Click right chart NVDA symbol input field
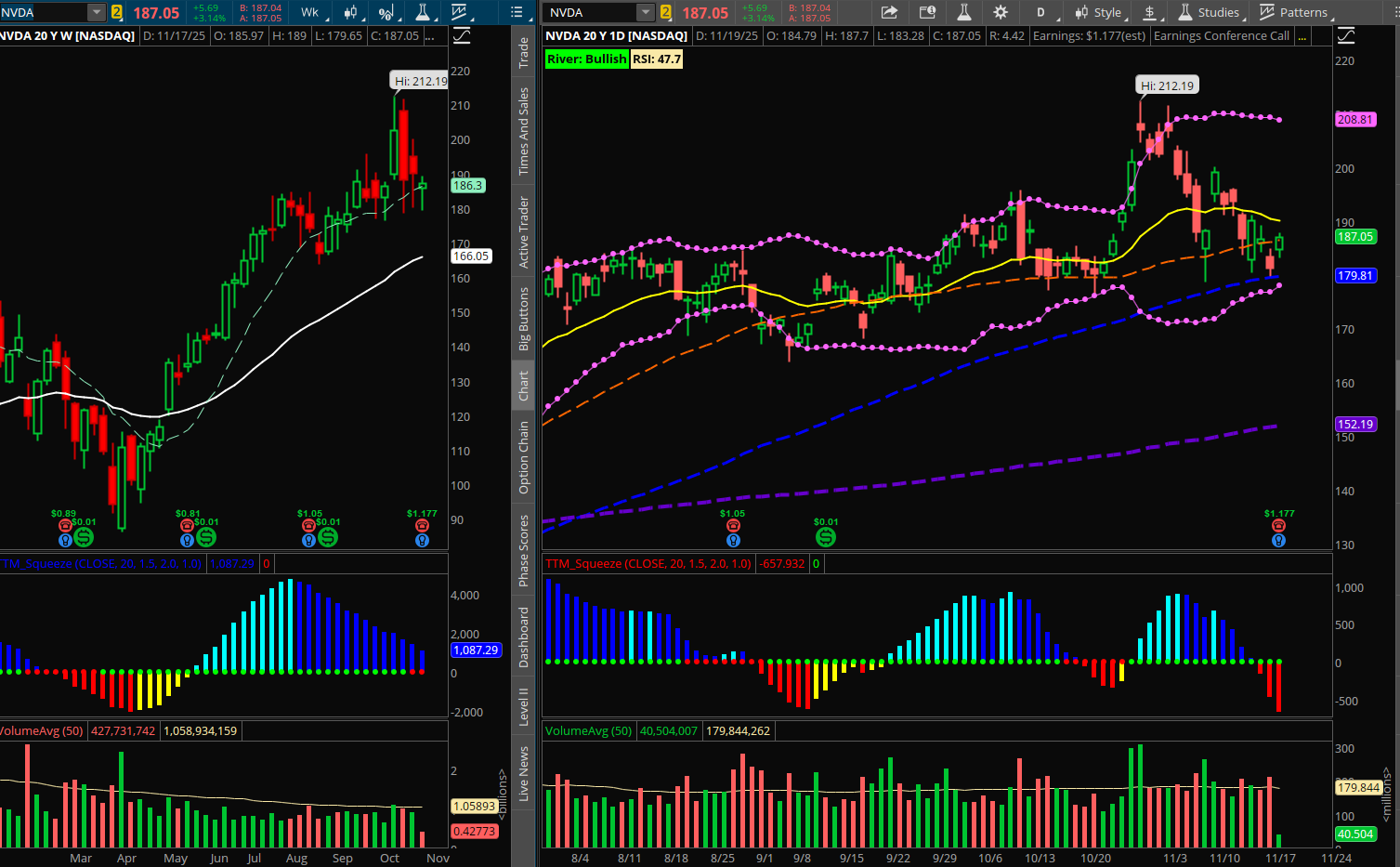Image resolution: width=1400 pixels, height=867 pixels. tap(591, 12)
